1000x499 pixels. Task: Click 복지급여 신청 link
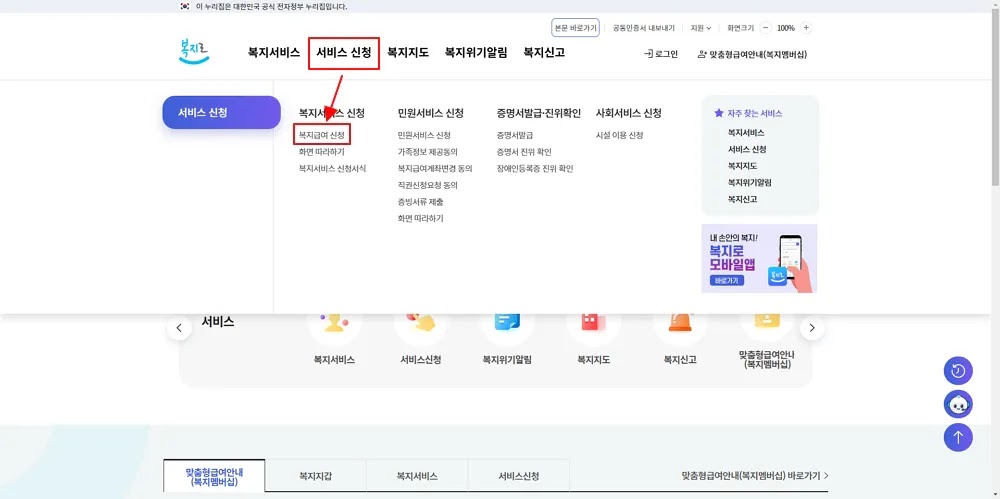[322, 135]
